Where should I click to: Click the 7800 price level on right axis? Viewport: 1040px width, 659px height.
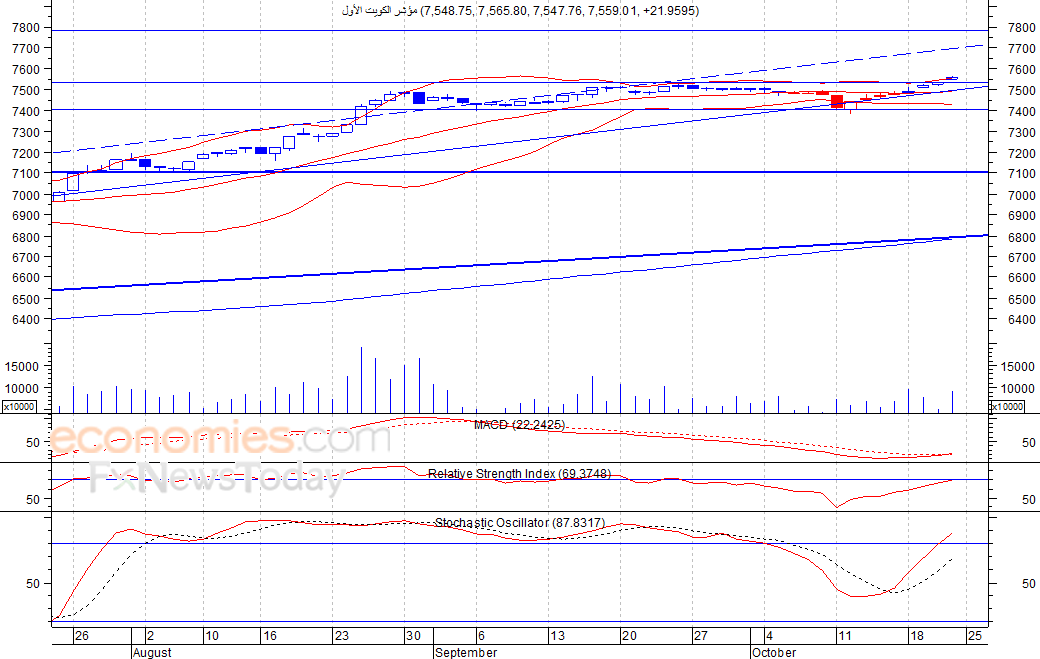point(1021,28)
